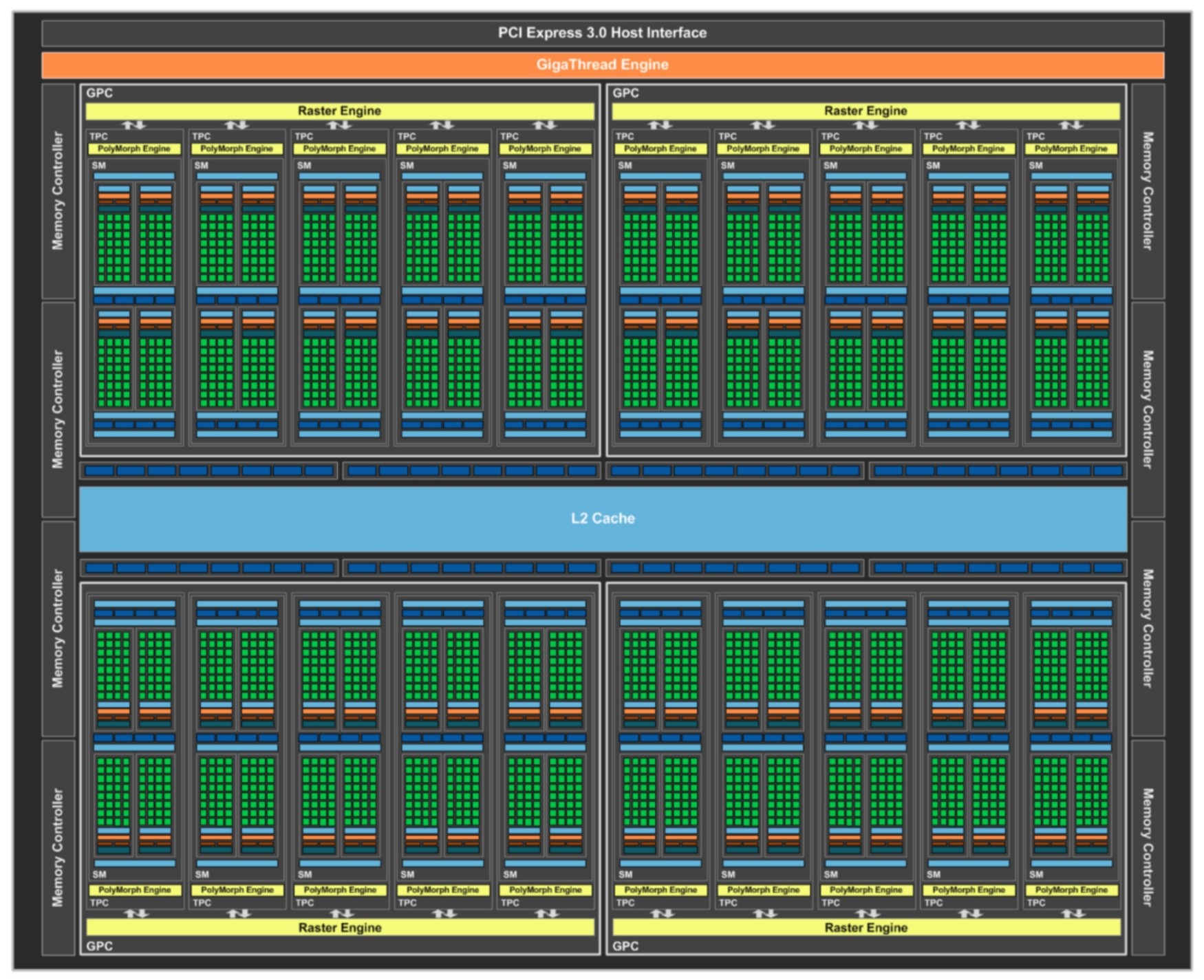Click the GPC label in the top-left cluster
The height and width of the screenshot is (980, 1204).
point(100,93)
